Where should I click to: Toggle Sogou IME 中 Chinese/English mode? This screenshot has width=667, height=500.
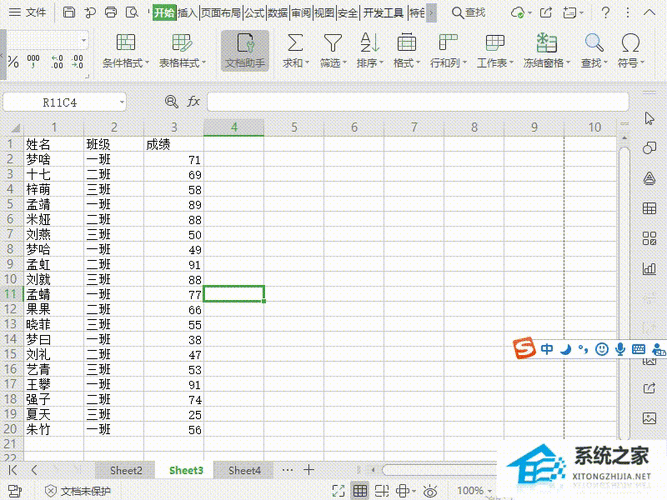tap(547, 349)
